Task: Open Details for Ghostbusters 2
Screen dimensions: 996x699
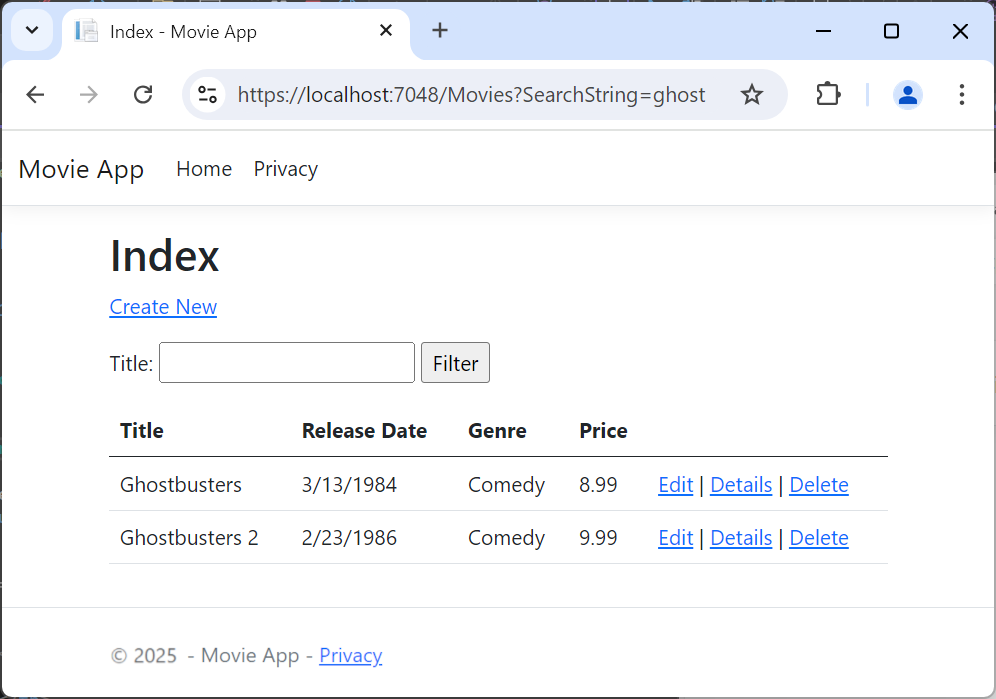Action: (740, 537)
